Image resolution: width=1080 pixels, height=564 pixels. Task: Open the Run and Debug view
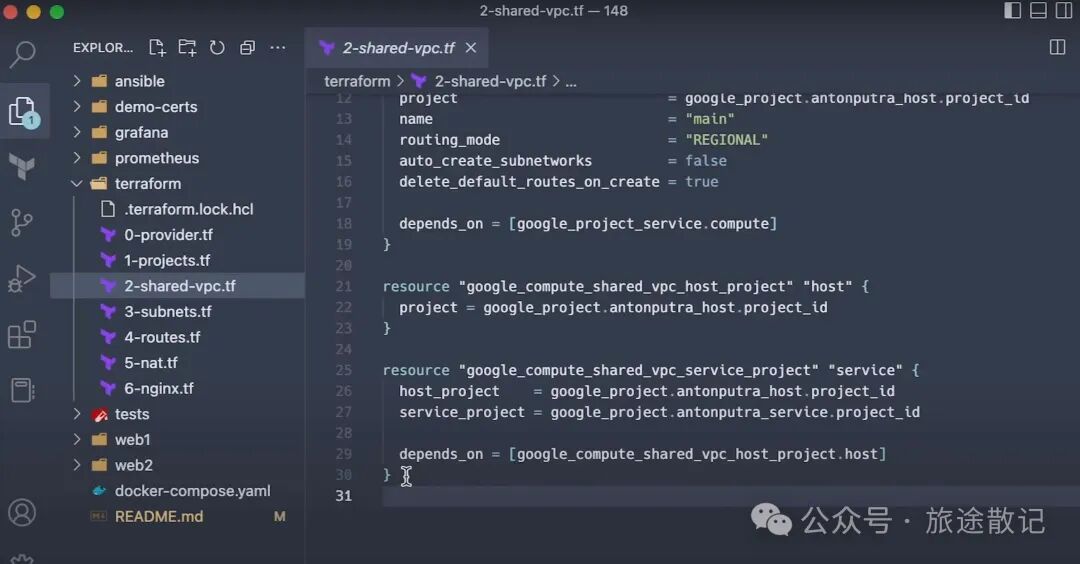[x=22, y=279]
